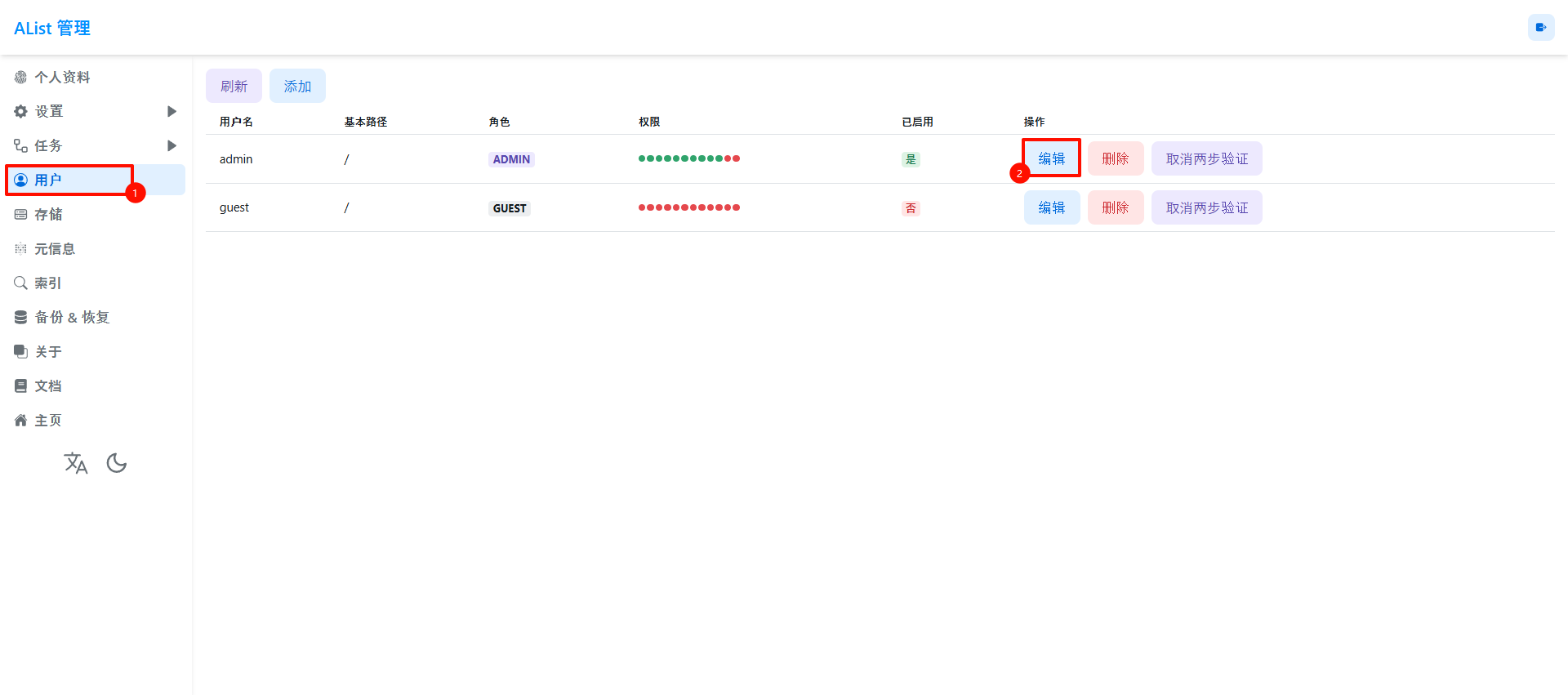Screen dimensions: 1568x695
Task: Click the AList 管理 title link
Action: click(52, 29)
